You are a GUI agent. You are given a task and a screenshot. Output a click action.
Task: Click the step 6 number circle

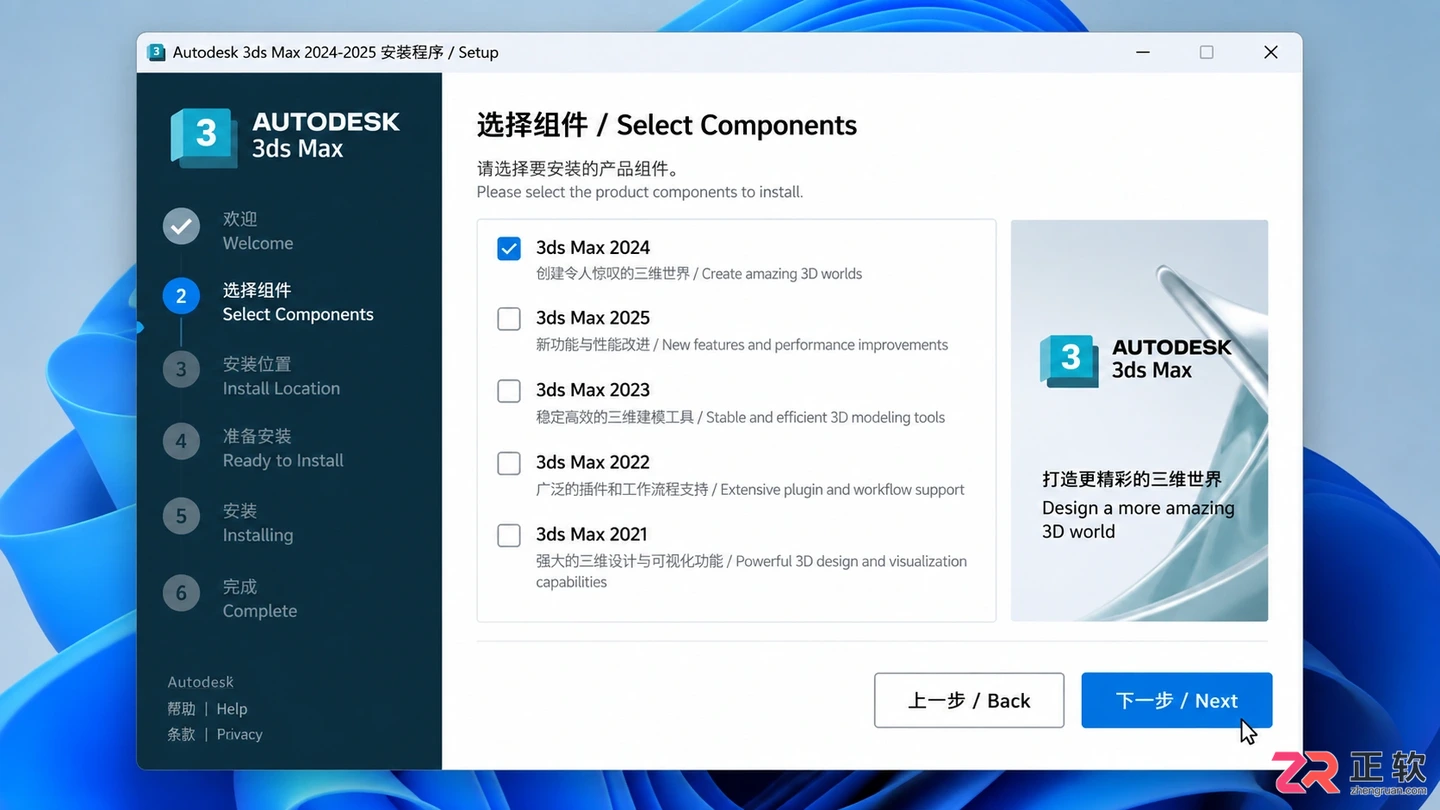point(181,593)
